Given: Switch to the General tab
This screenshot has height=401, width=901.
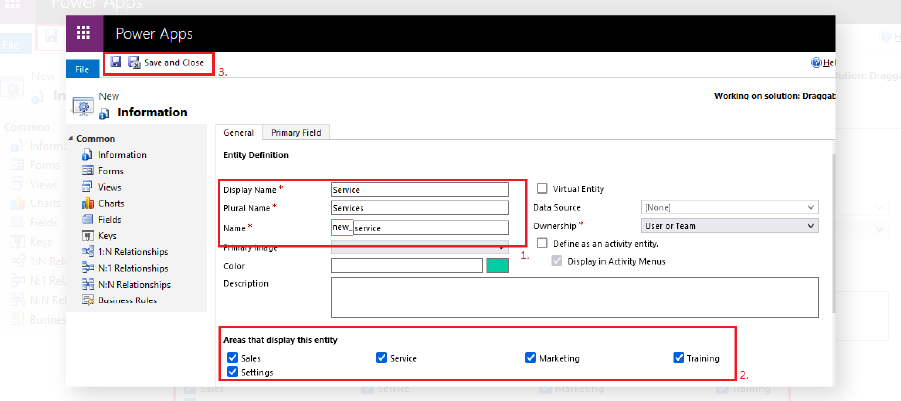Looking at the screenshot, I should coord(238,133).
